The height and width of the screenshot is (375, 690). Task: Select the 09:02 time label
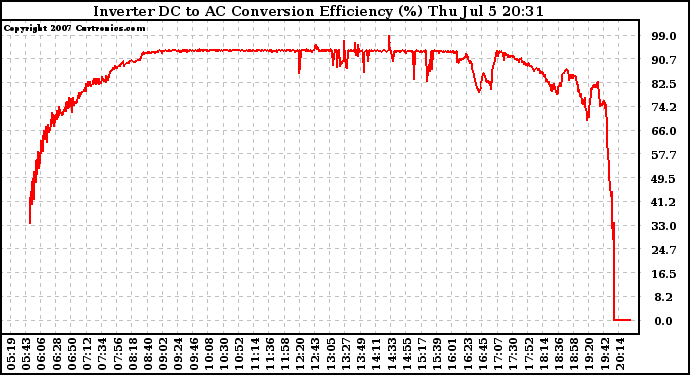click(163, 354)
